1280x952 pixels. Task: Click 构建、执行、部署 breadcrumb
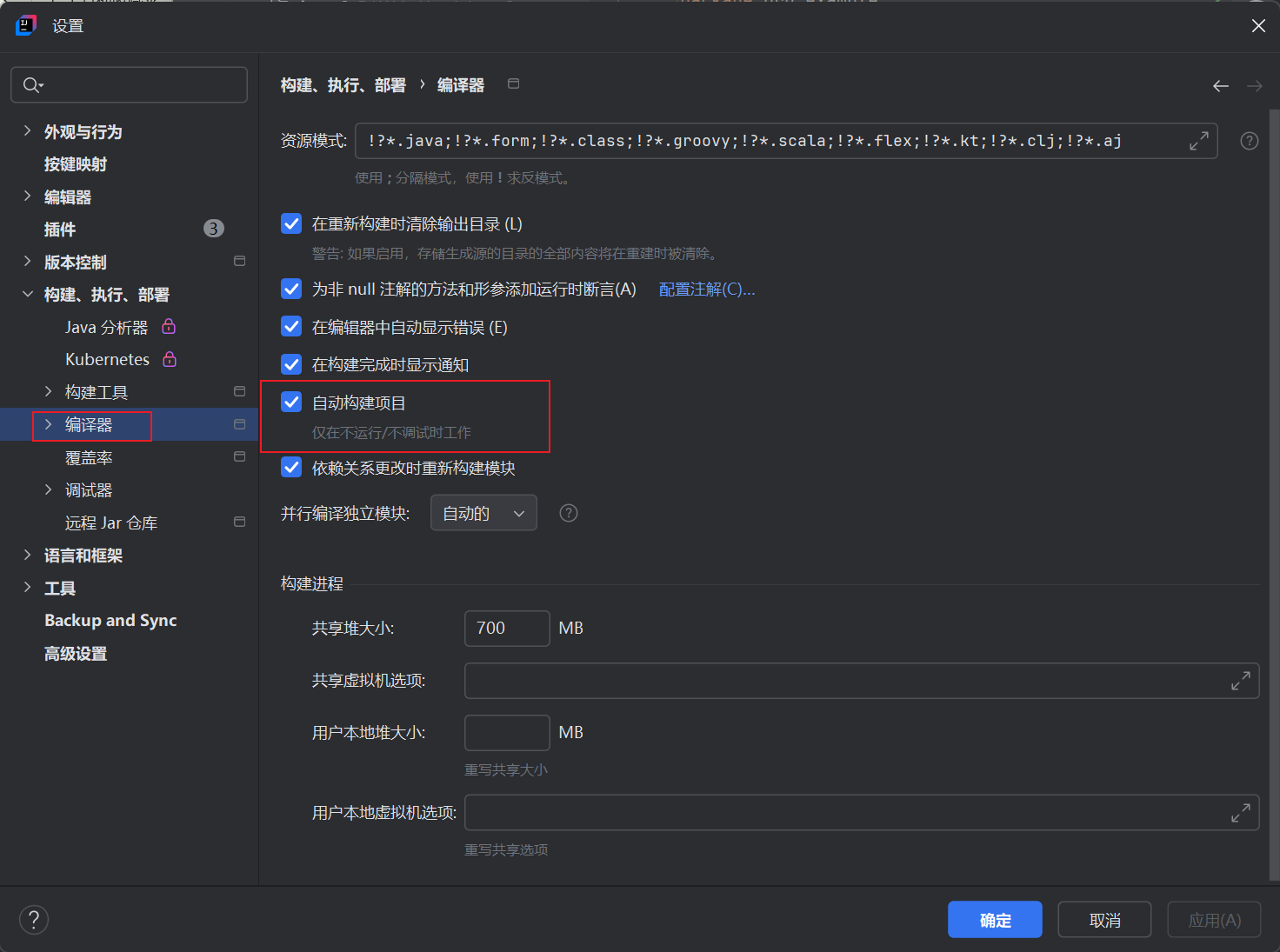tap(343, 85)
